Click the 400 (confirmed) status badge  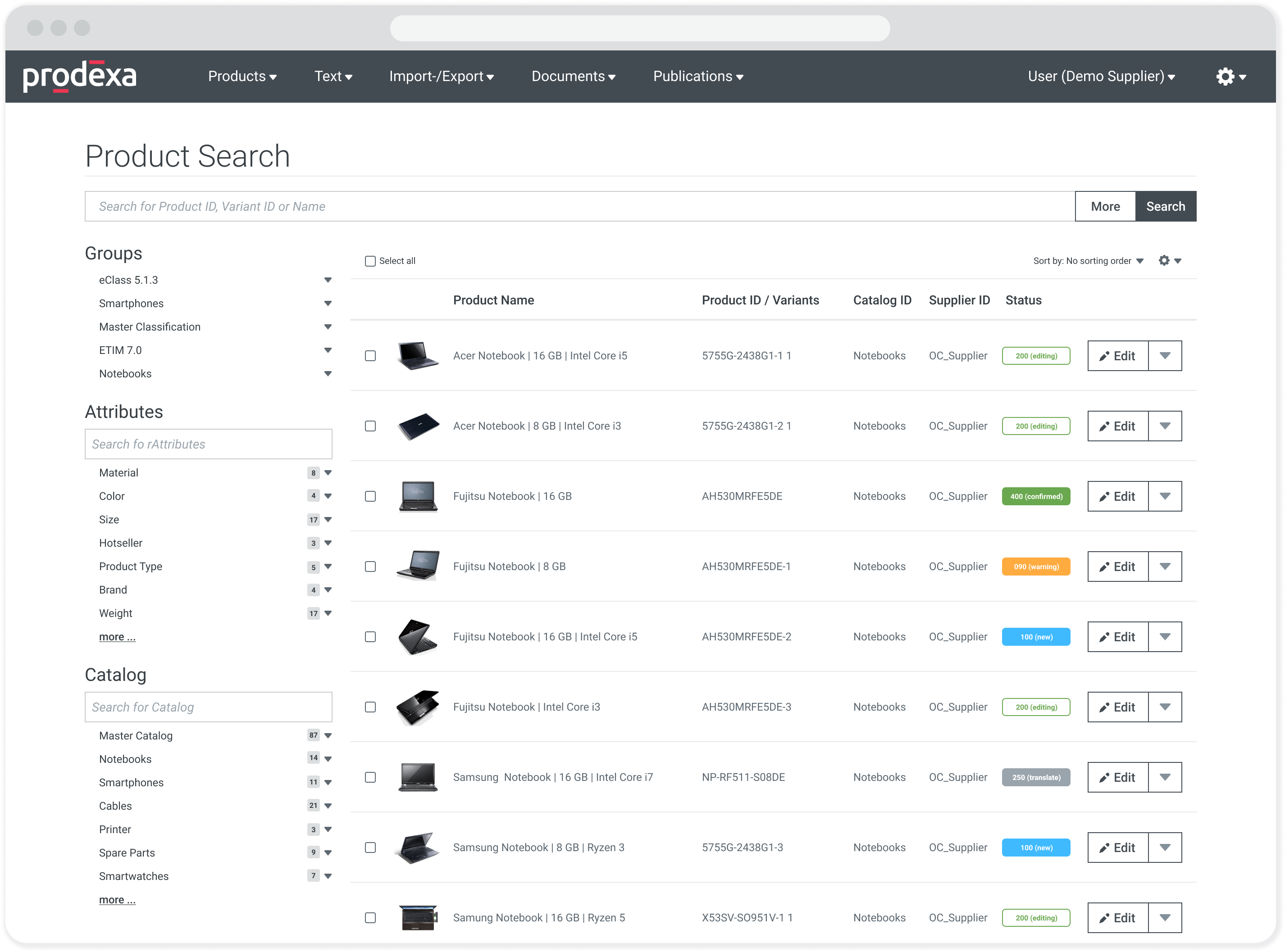[1036, 496]
